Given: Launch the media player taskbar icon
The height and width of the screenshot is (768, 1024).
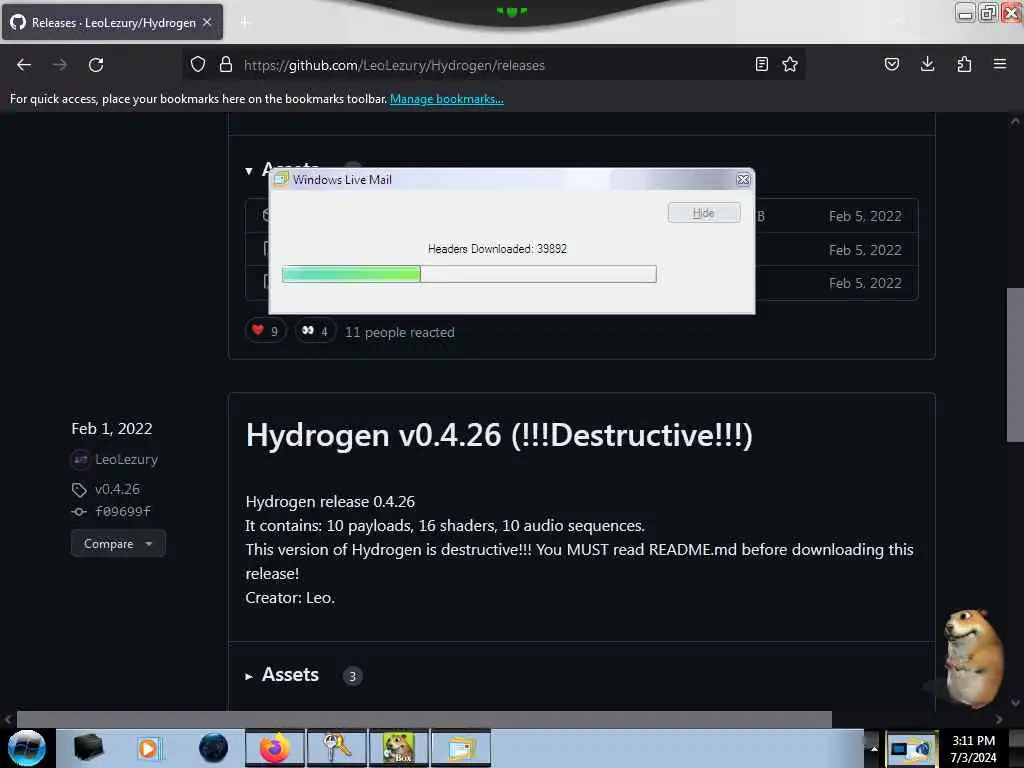Looking at the screenshot, I should coord(150,748).
